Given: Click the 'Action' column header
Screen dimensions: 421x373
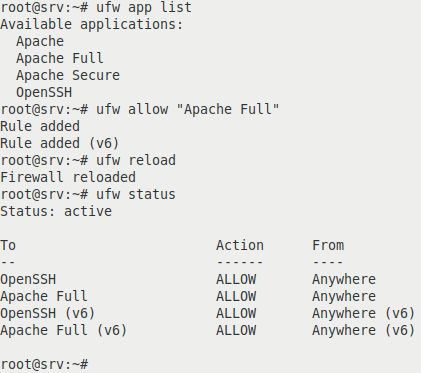Looking at the screenshot, I should pyautogui.click(x=240, y=245).
